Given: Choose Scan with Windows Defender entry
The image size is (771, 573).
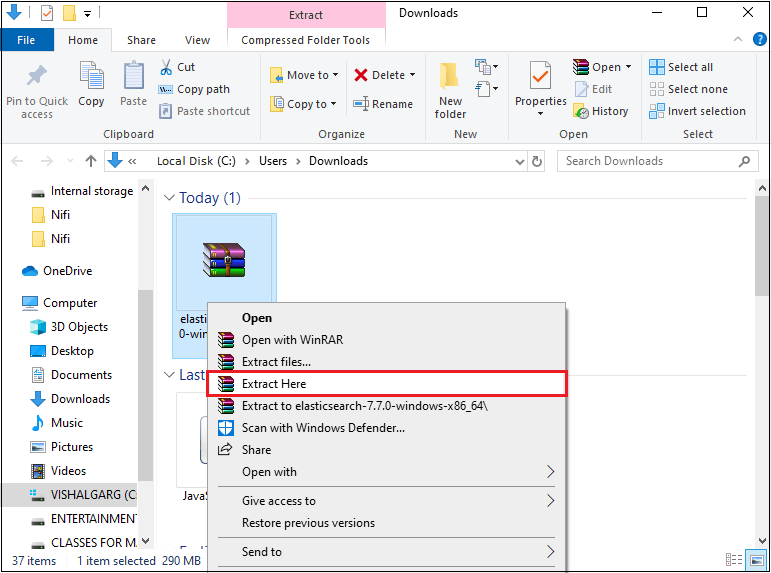Looking at the screenshot, I should pos(386,428).
